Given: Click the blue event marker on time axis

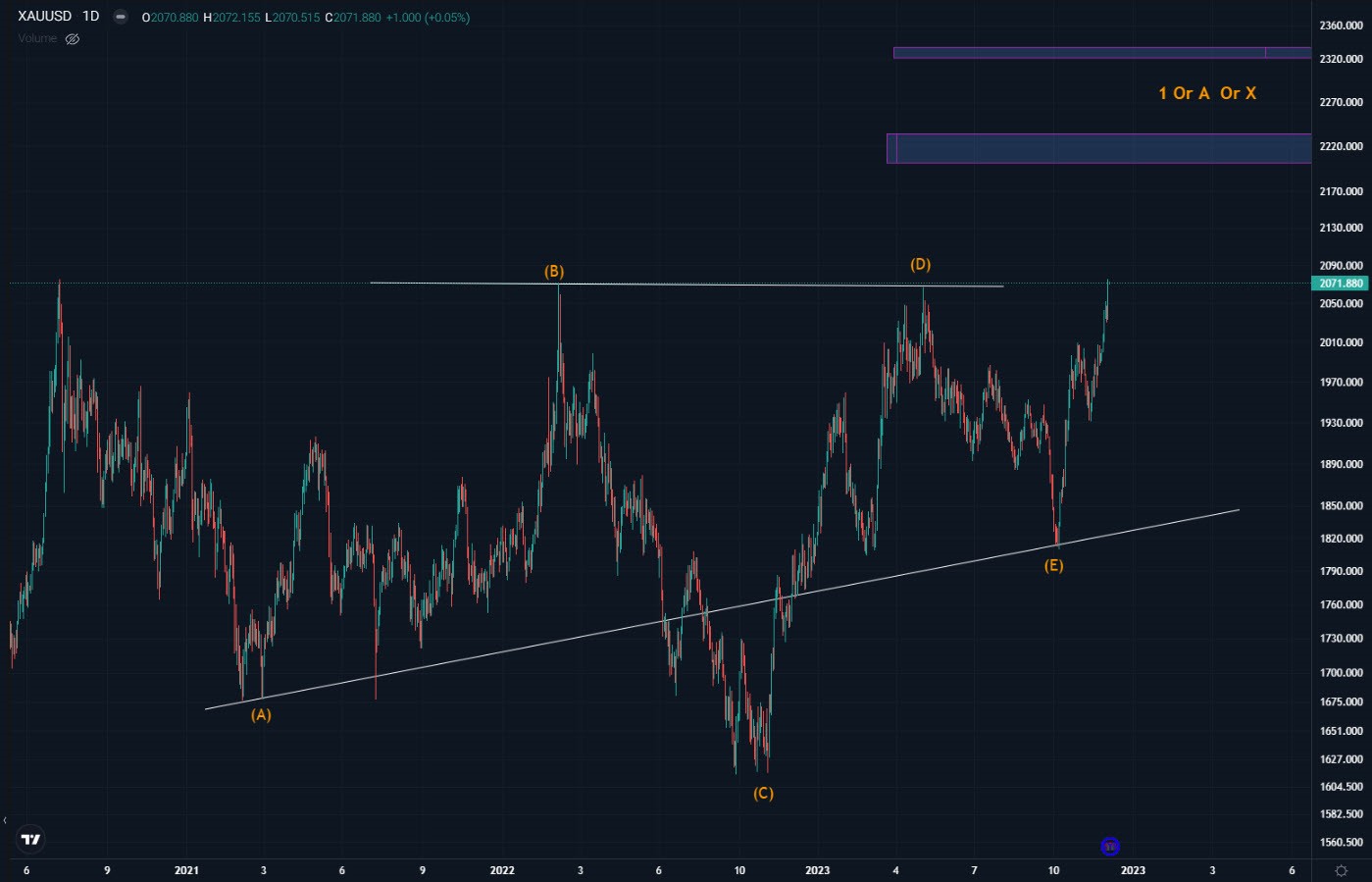Looking at the screenshot, I should tap(1110, 846).
